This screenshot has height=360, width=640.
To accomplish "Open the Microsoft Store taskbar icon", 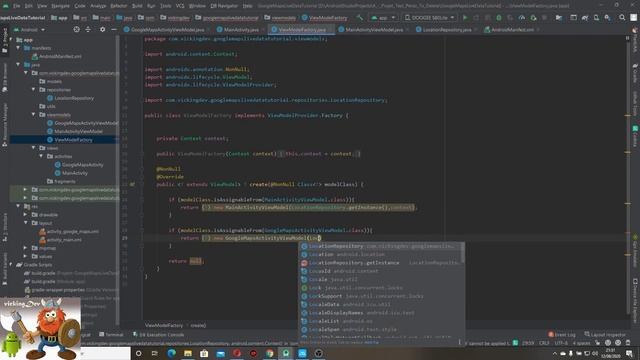I will tap(204, 353).
